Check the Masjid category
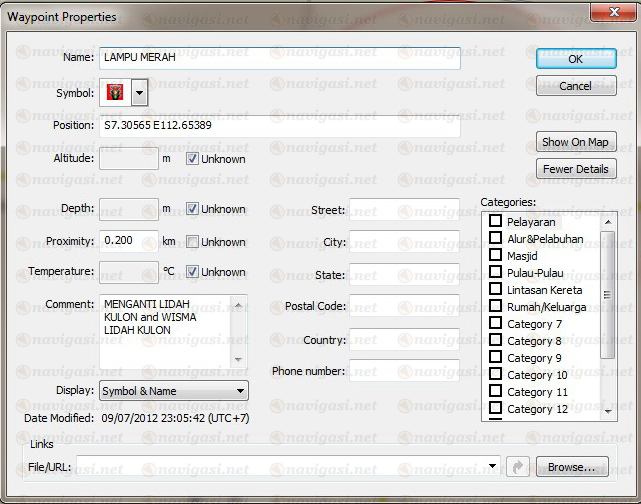 (x=495, y=255)
